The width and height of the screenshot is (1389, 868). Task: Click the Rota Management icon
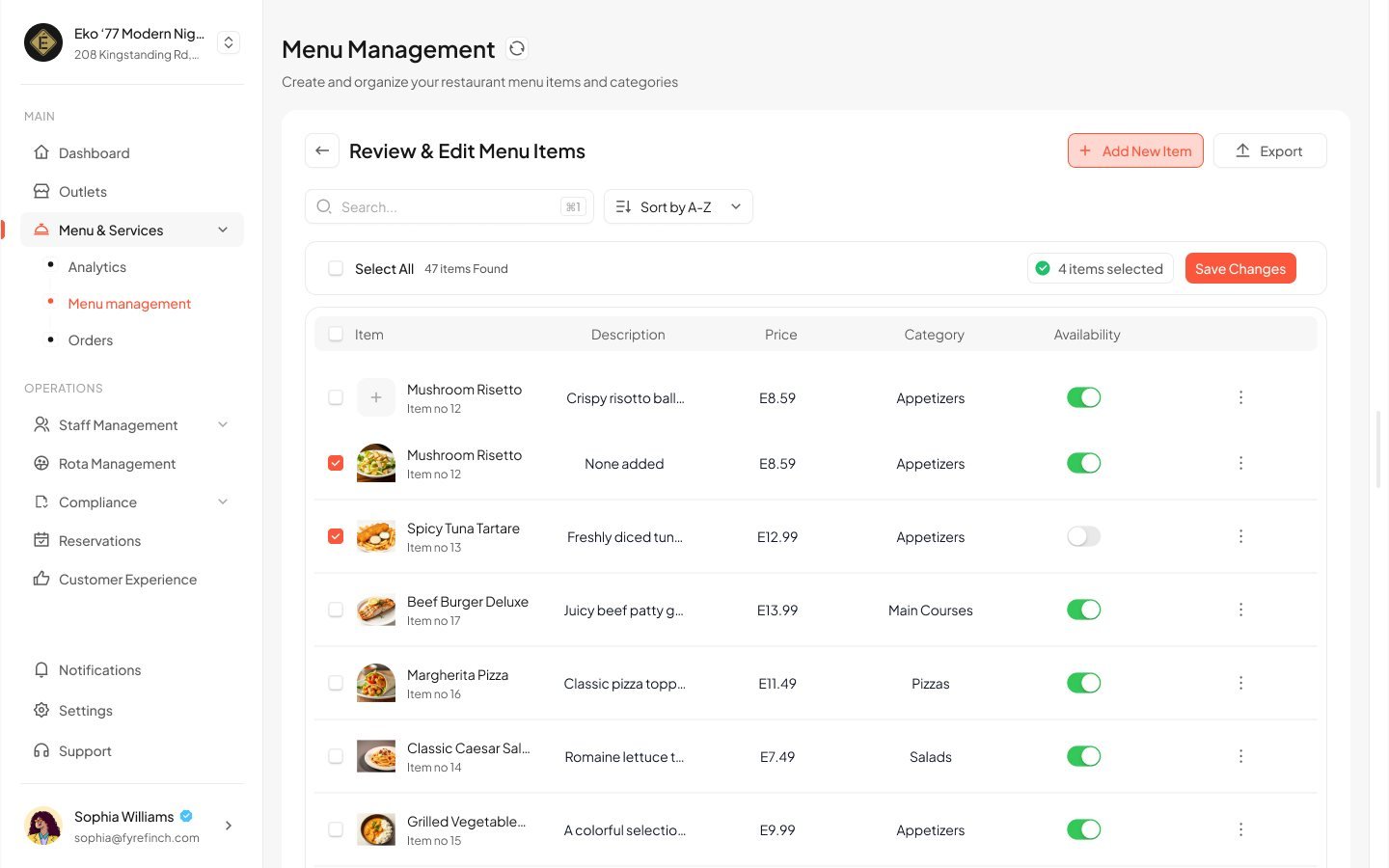point(41,463)
